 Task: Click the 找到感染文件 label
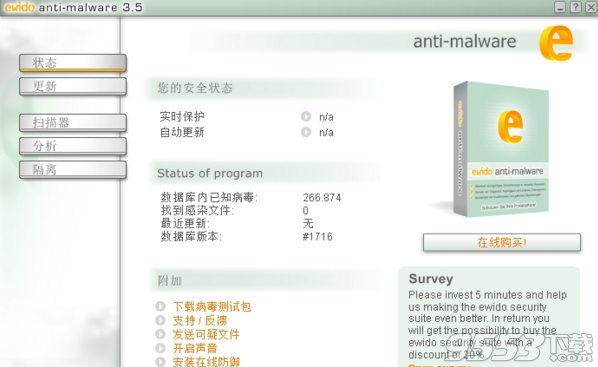(x=197, y=210)
